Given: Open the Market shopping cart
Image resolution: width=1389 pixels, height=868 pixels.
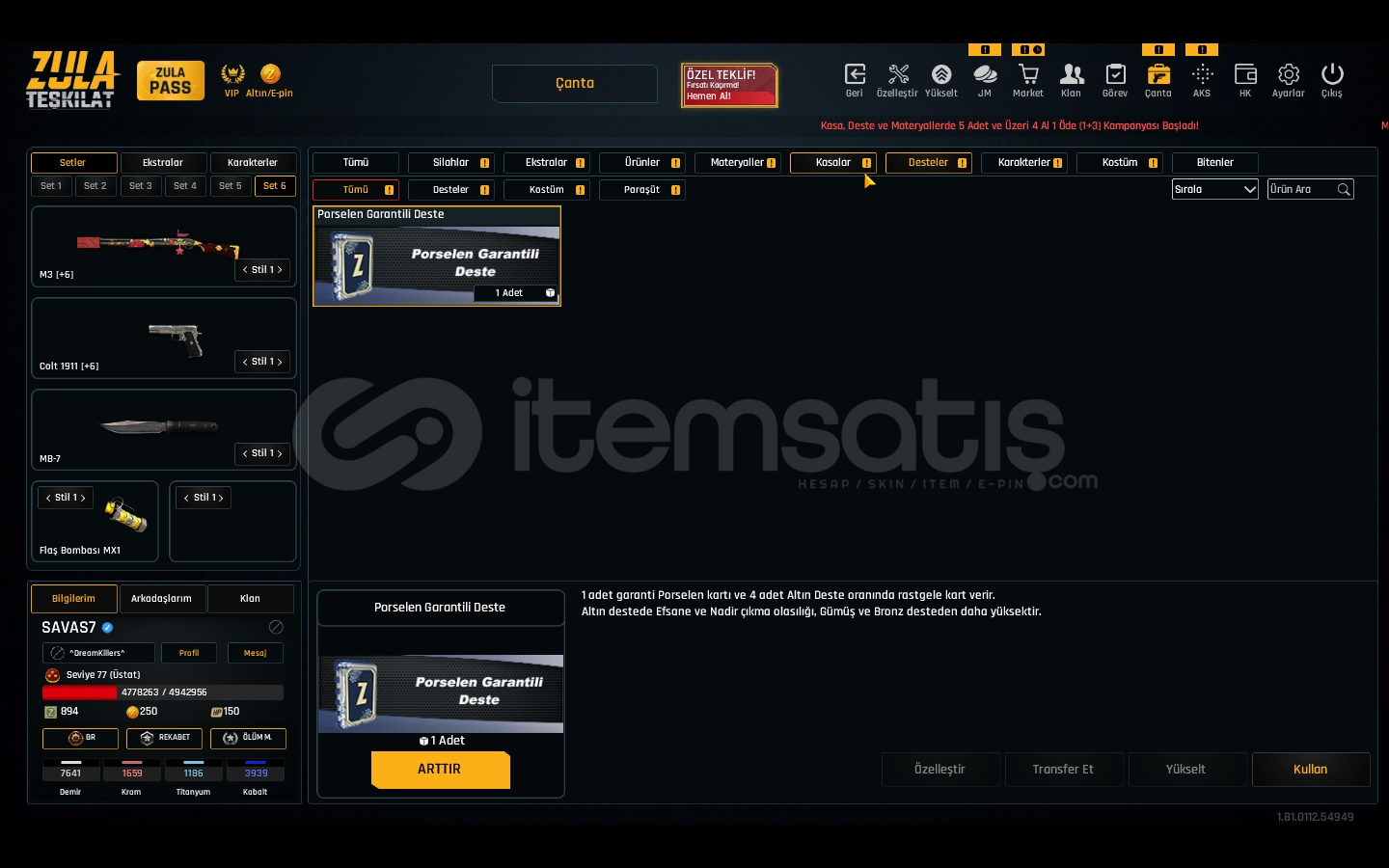Looking at the screenshot, I should tap(1028, 74).
